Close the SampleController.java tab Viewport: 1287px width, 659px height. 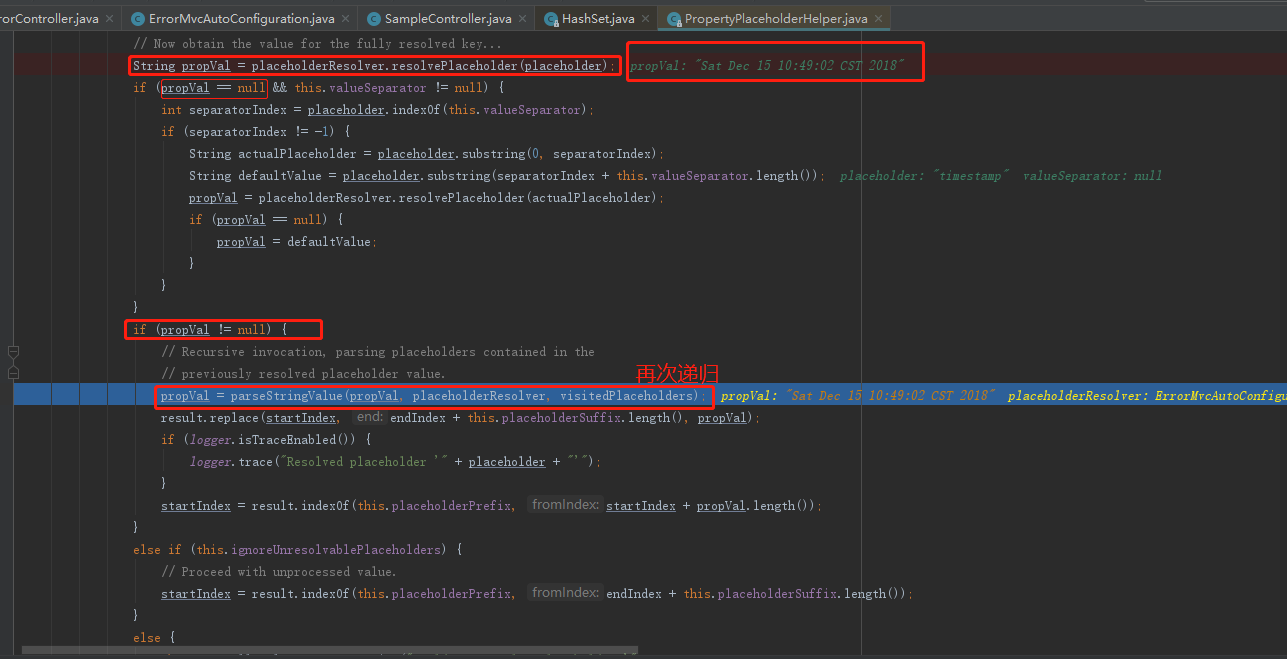(523, 18)
